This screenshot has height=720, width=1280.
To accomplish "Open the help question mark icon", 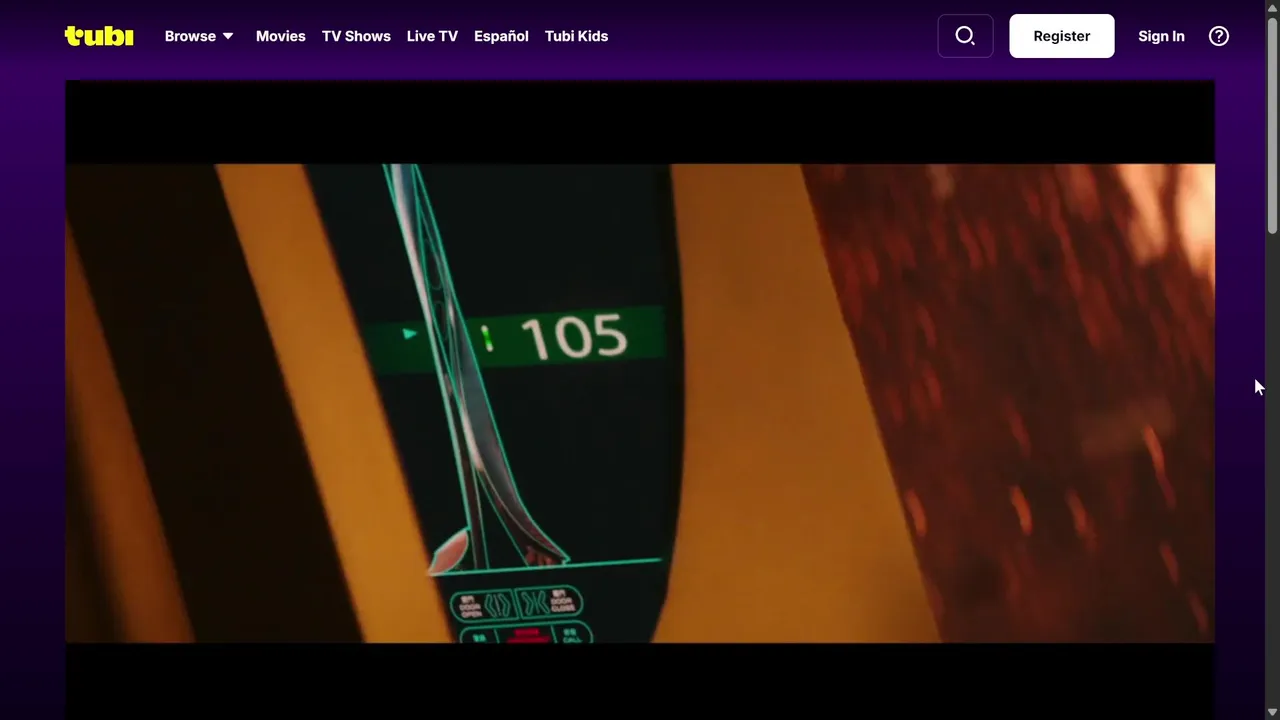I will pos(1218,36).
